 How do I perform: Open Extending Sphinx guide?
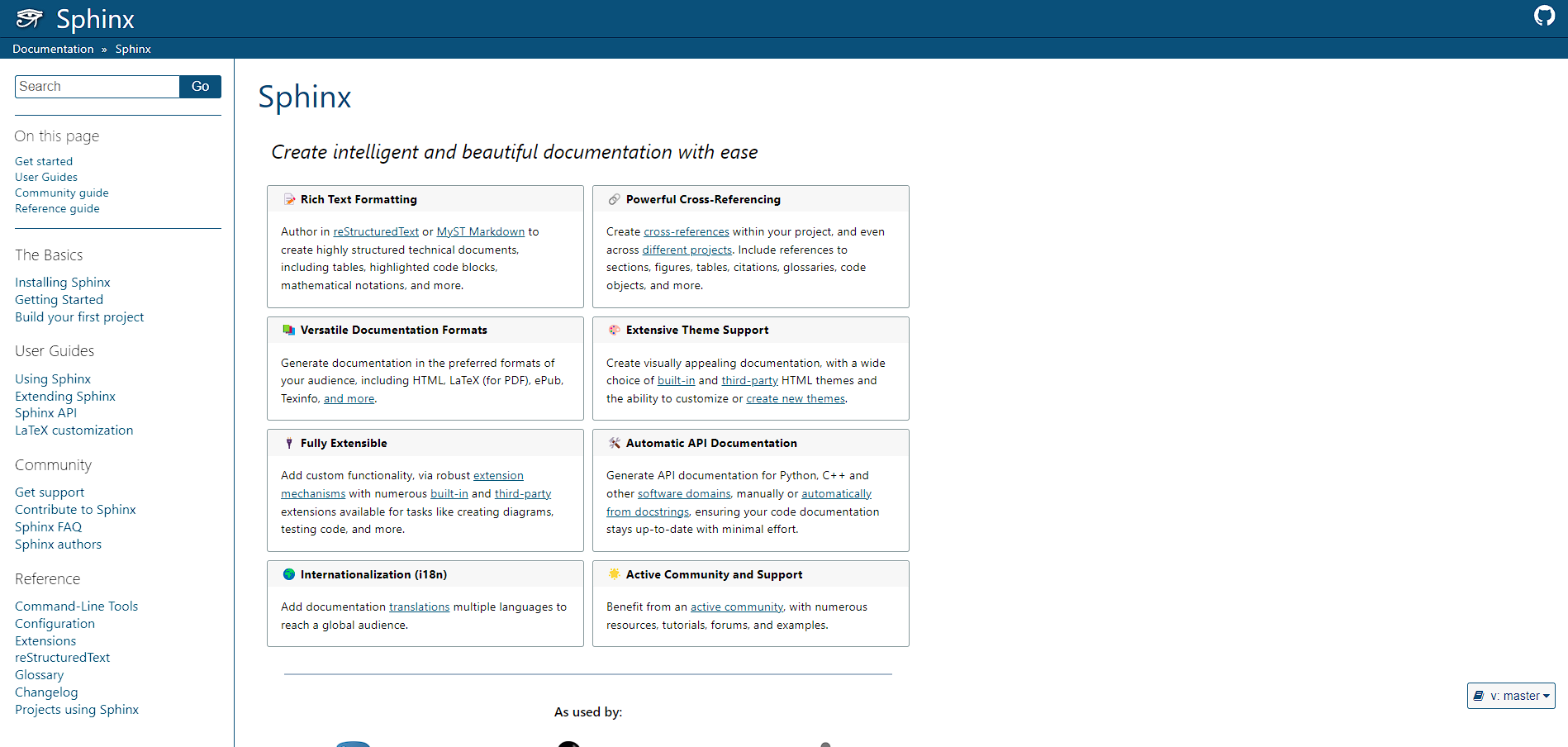(x=65, y=397)
